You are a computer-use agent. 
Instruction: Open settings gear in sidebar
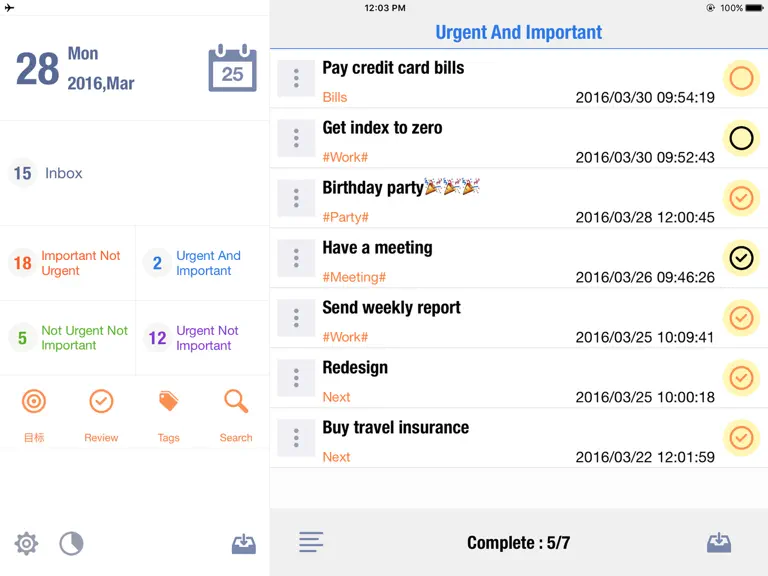click(x=26, y=543)
